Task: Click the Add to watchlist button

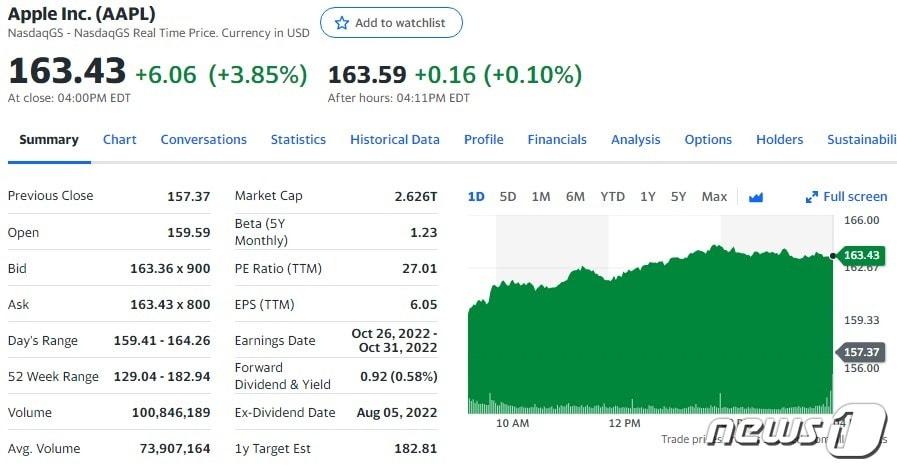Action: click(391, 23)
